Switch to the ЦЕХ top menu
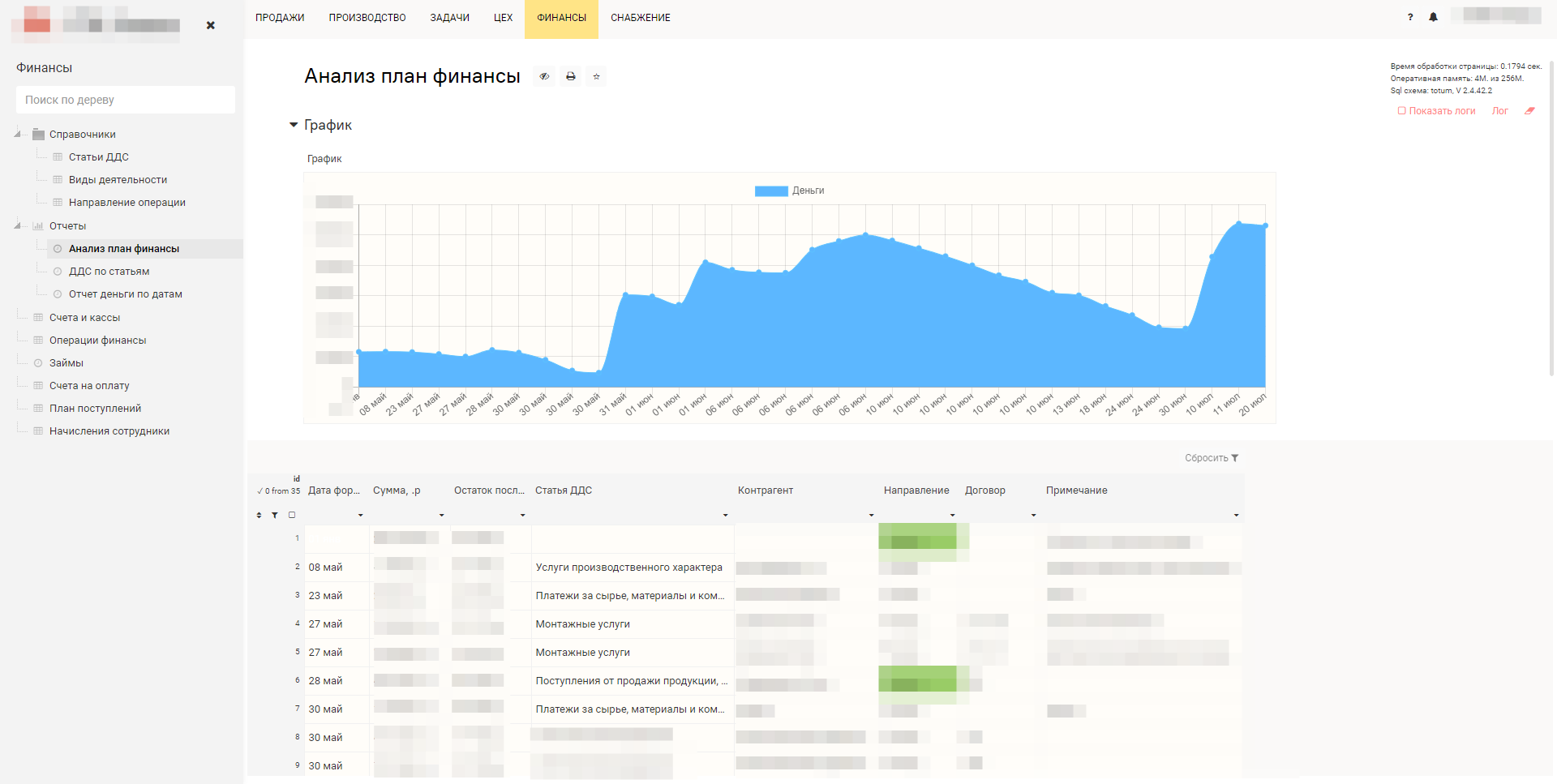Screen dimensions: 1557x784 503,18
